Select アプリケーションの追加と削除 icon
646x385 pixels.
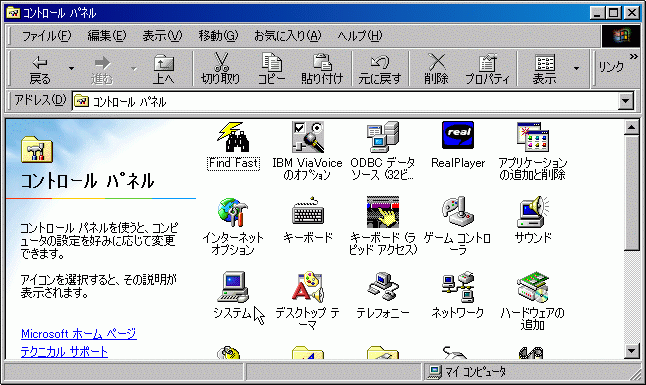(x=533, y=137)
